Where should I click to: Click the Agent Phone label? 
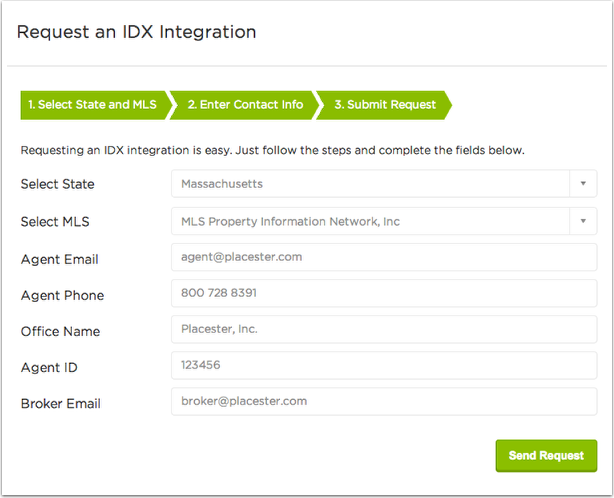click(x=63, y=295)
